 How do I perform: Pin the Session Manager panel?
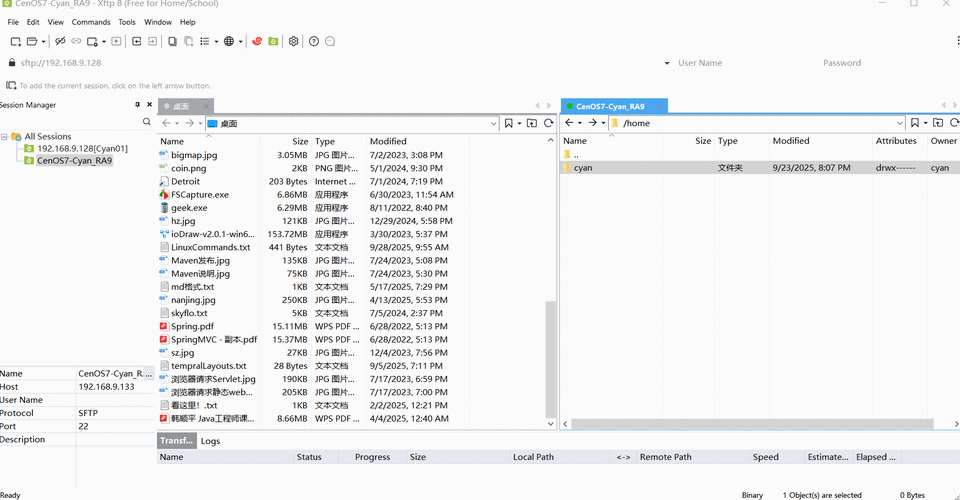(x=138, y=105)
